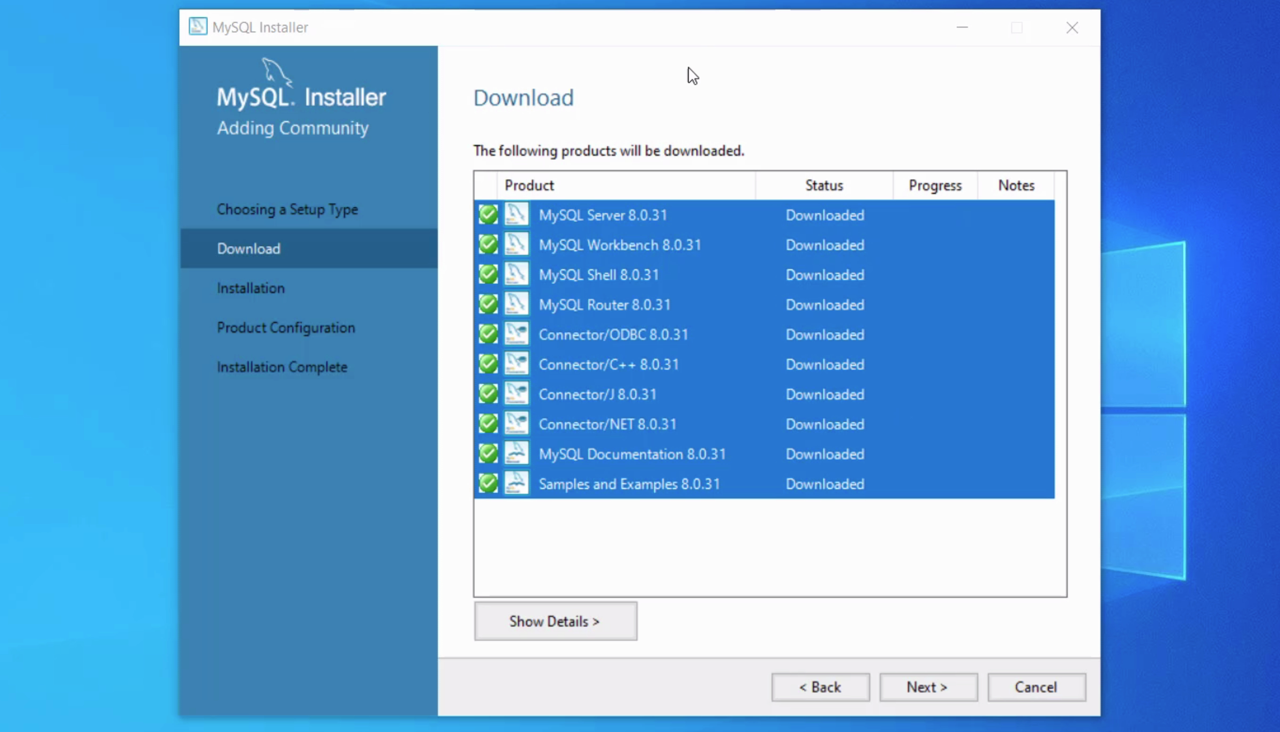Sort by the Status column header

pyautogui.click(x=824, y=186)
